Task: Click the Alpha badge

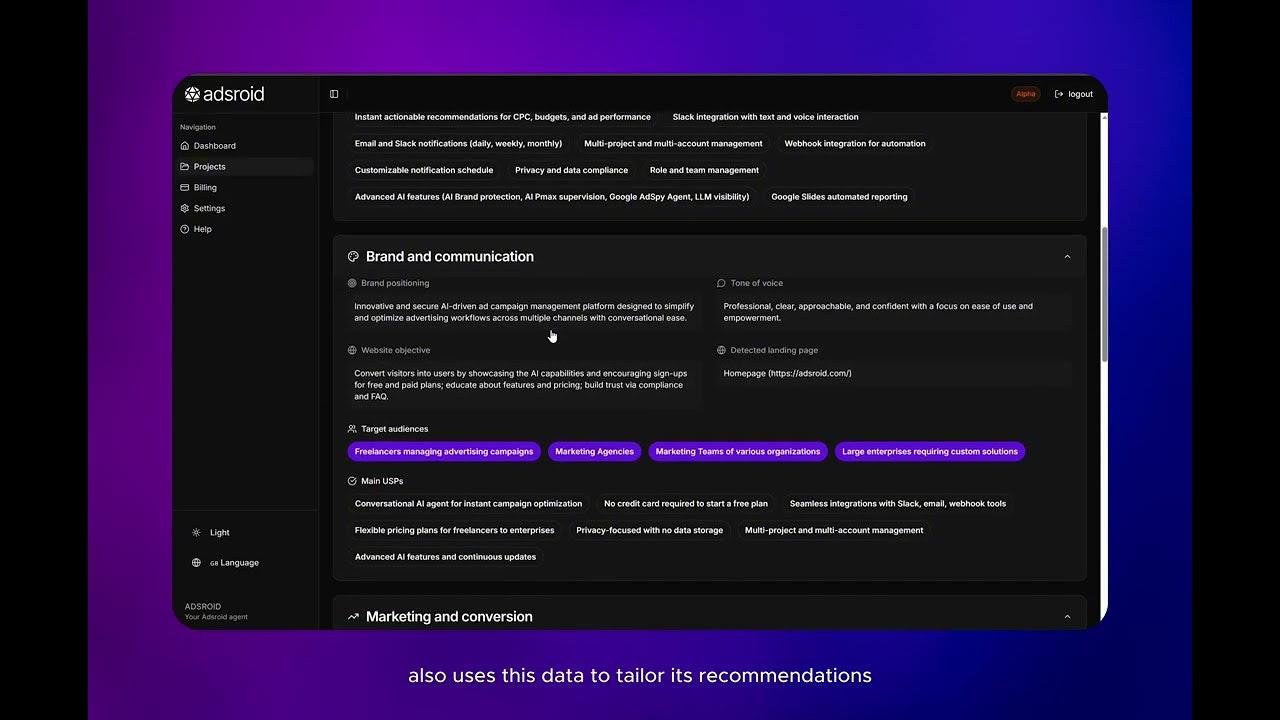Action: tap(1026, 94)
